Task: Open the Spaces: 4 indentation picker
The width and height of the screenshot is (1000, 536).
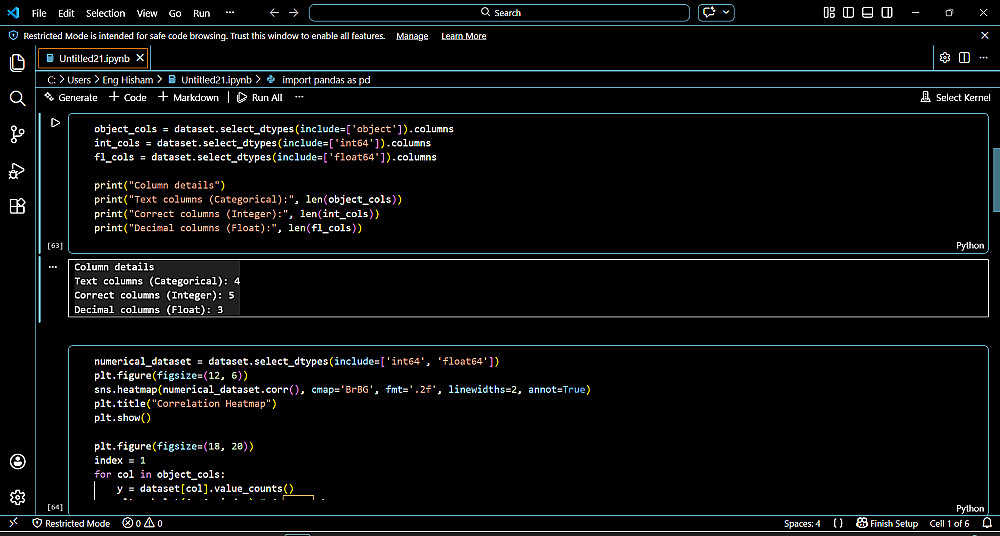Action: click(802, 523)
